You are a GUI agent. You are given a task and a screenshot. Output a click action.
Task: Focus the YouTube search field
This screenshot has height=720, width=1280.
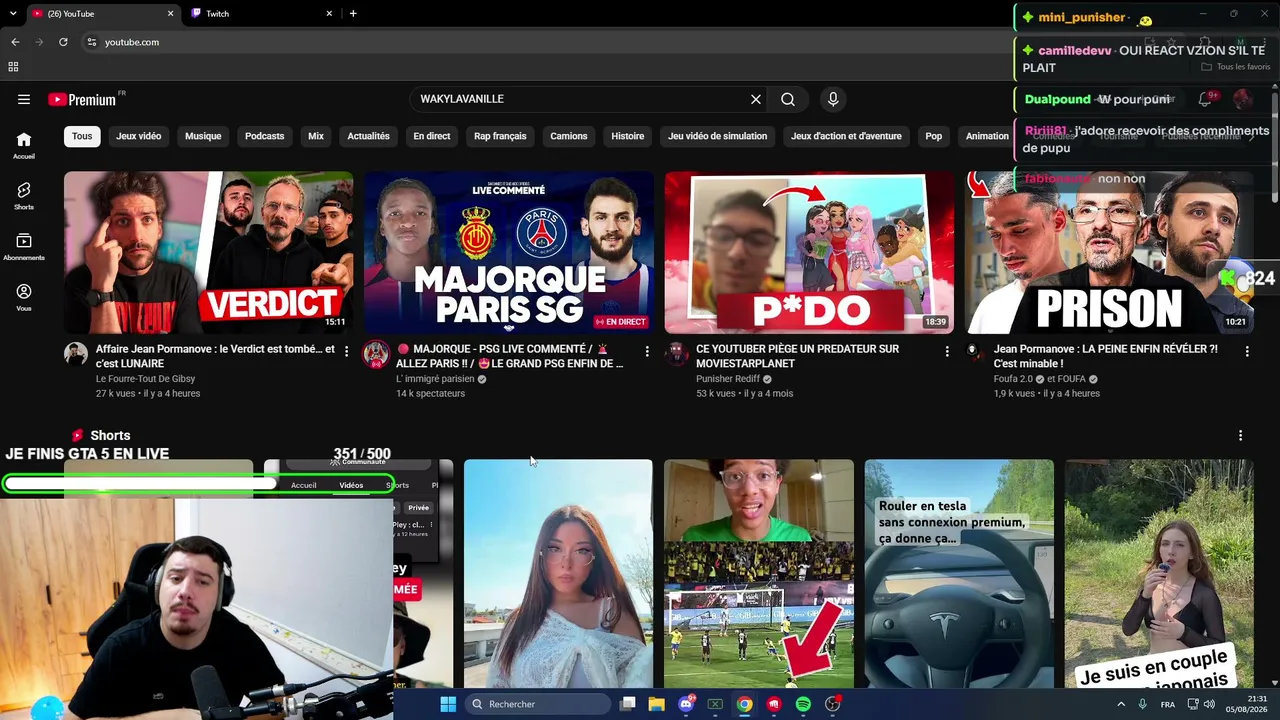[580, 99]
